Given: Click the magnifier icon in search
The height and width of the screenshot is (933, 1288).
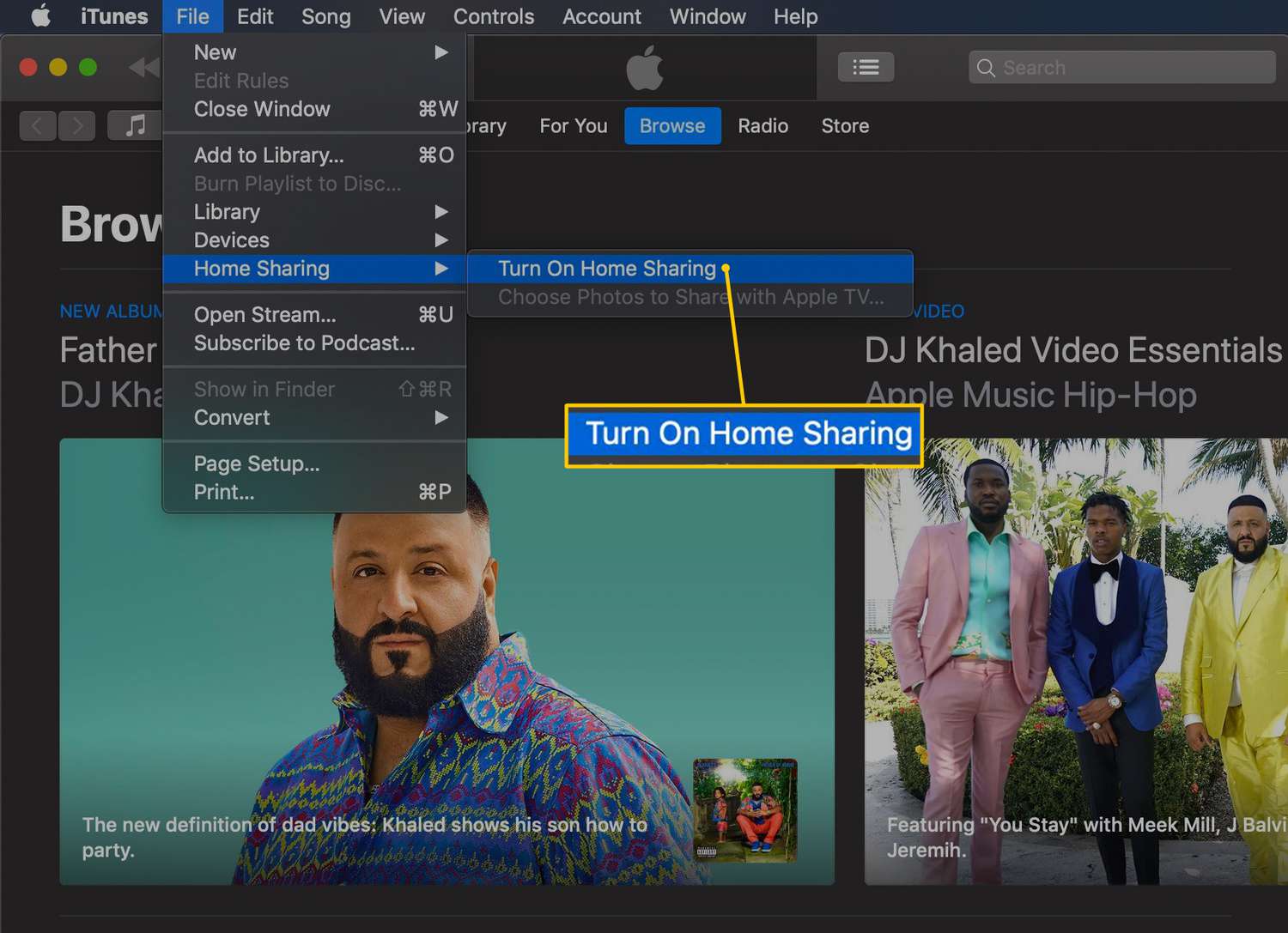Looking at the screenshot, I should (986, 68).
